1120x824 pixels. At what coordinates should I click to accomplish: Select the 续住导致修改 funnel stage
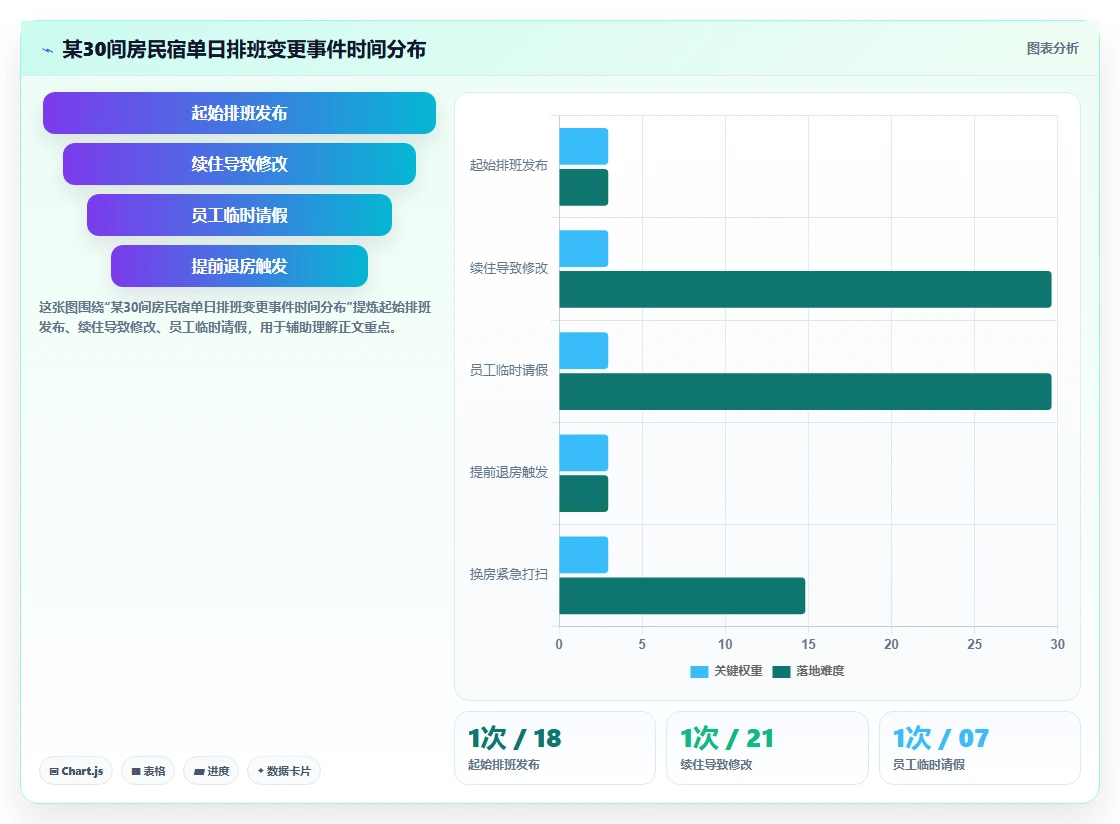pos(239,164)
